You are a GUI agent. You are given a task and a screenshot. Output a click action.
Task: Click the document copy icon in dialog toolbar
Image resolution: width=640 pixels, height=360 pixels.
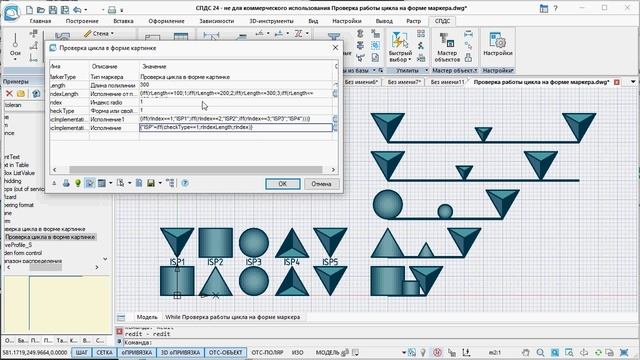pos(139,183)
